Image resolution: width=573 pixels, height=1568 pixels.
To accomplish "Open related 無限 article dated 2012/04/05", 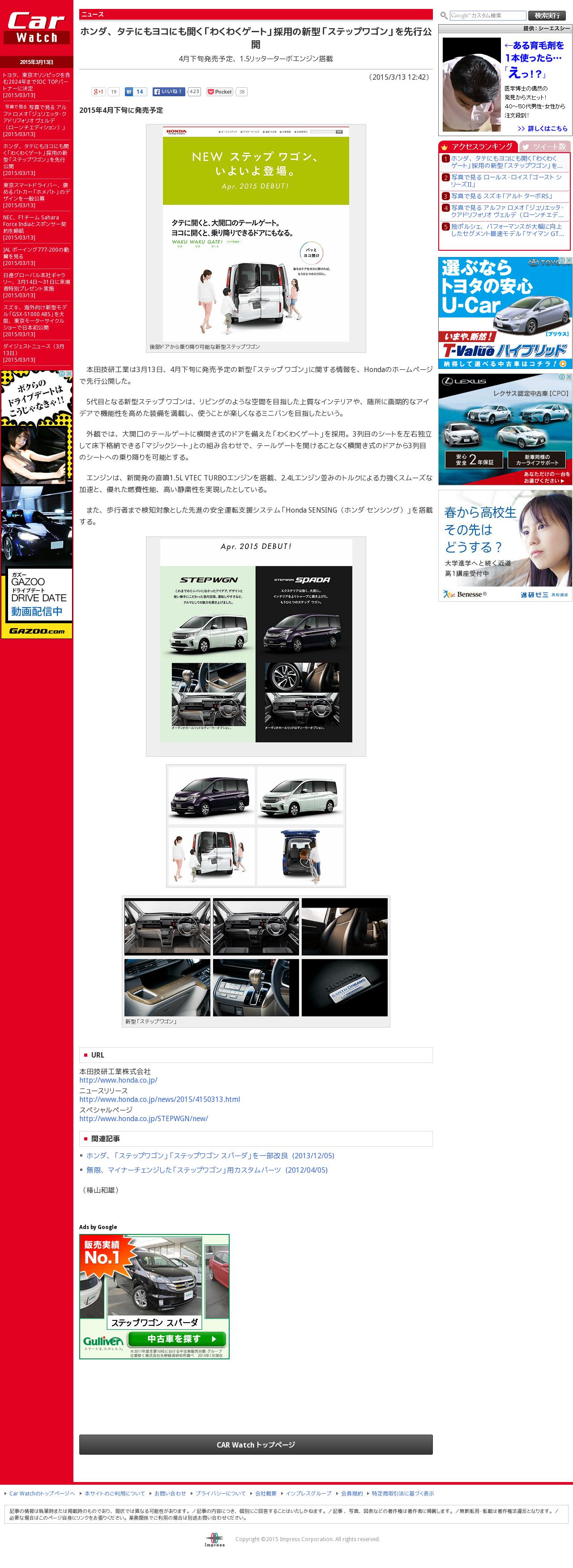I will click(207, 1170).
